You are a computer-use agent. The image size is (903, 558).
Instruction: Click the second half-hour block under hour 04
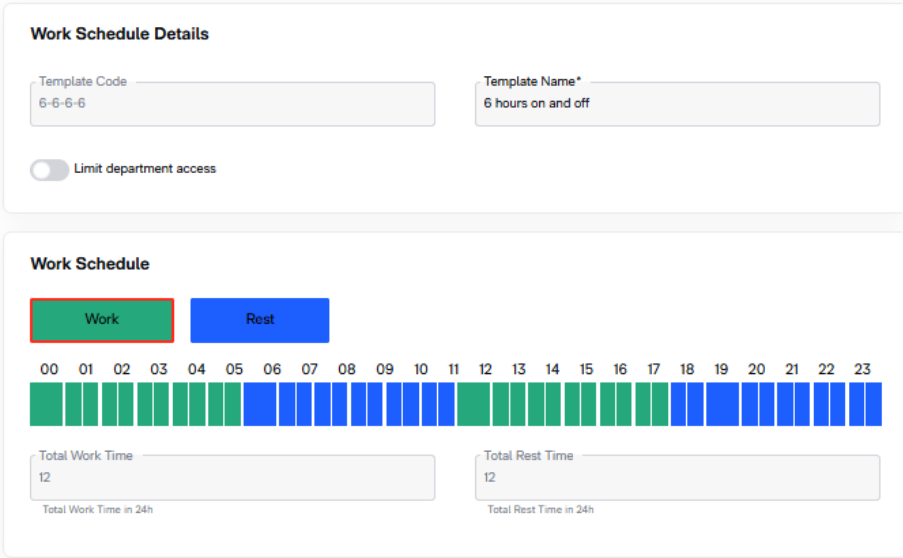[x=197, y=404]
